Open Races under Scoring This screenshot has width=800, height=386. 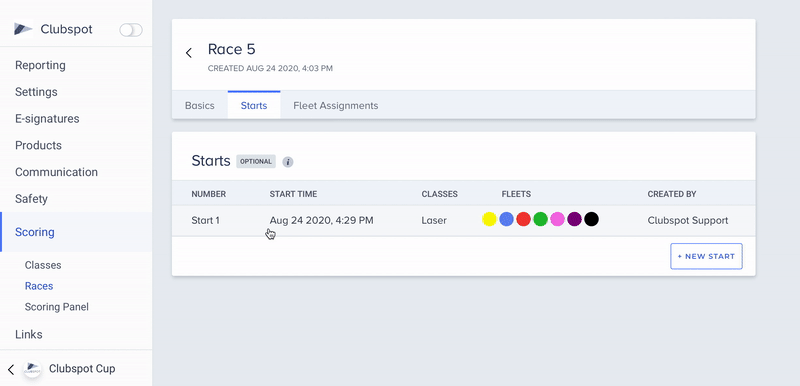coord(39,286)
